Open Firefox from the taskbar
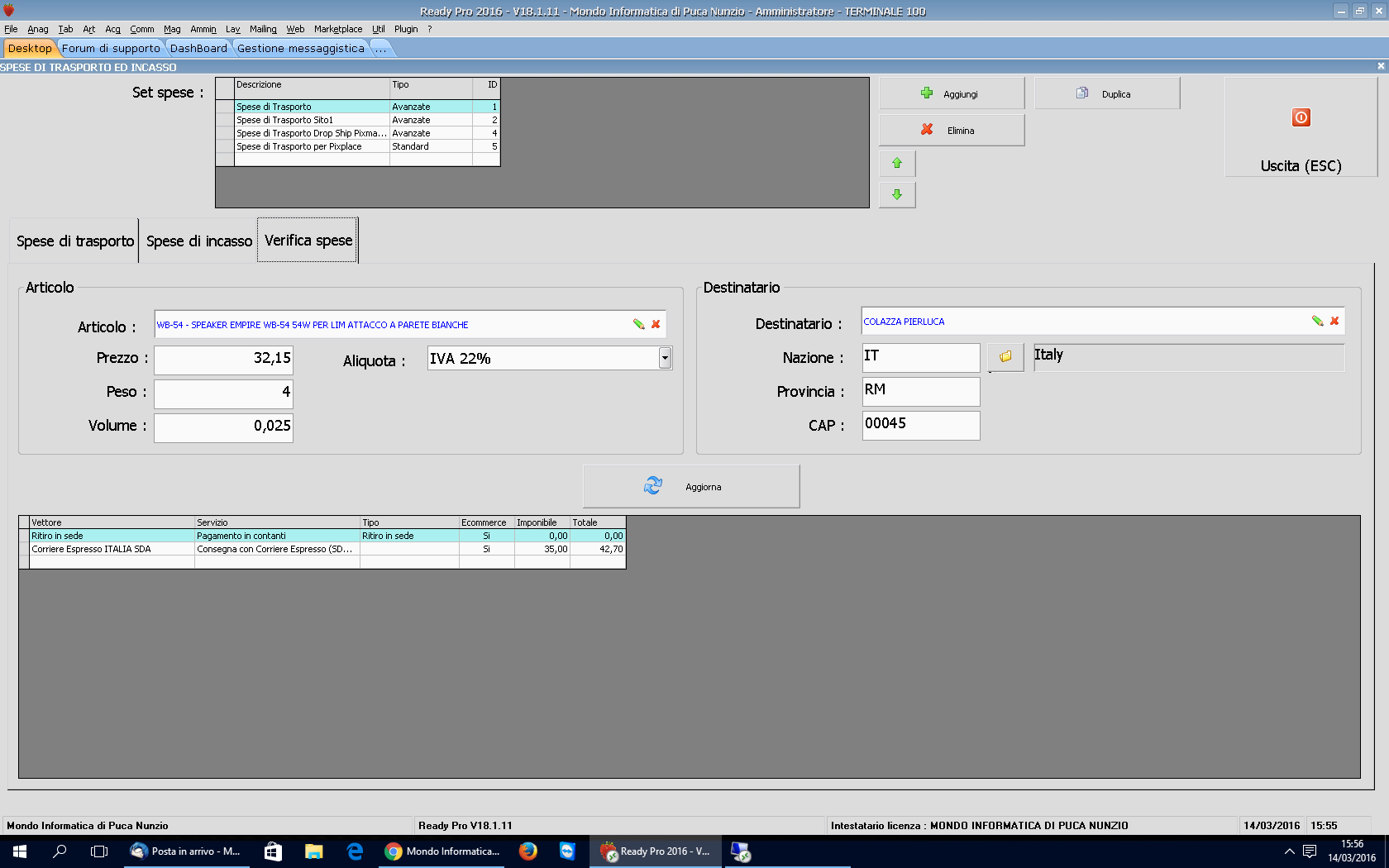1389x868 pixels. [x=527, y=851]
